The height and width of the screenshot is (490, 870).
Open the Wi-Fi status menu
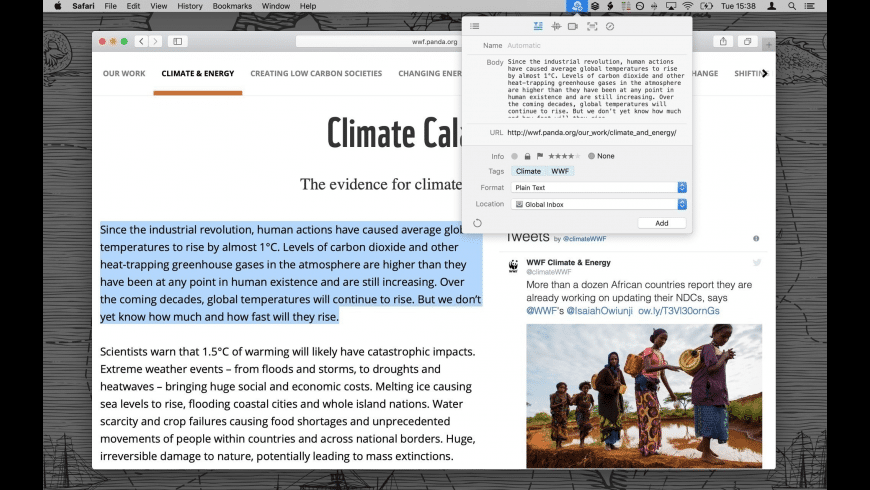687,6
